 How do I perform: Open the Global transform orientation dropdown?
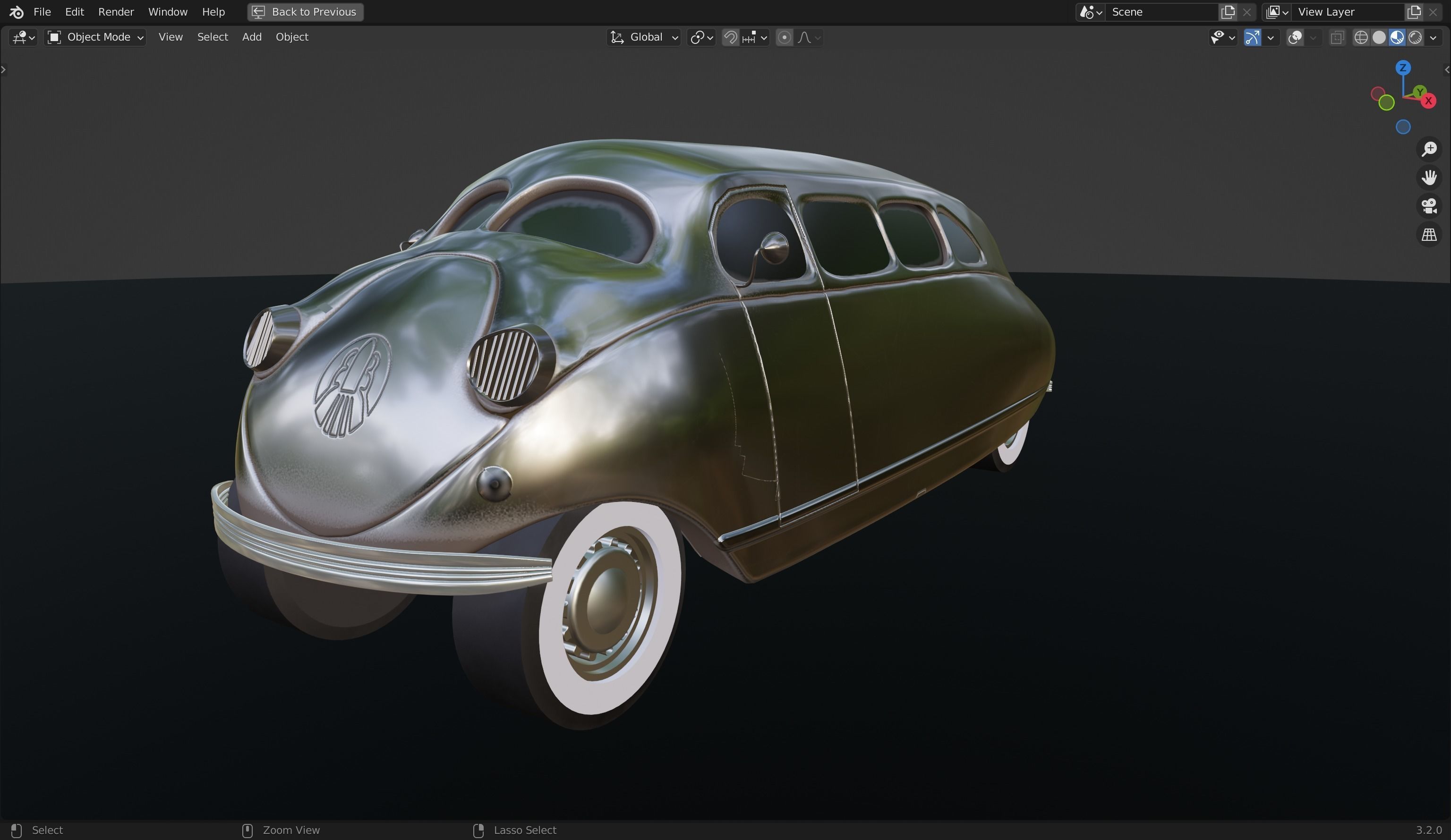click(644, 37)
